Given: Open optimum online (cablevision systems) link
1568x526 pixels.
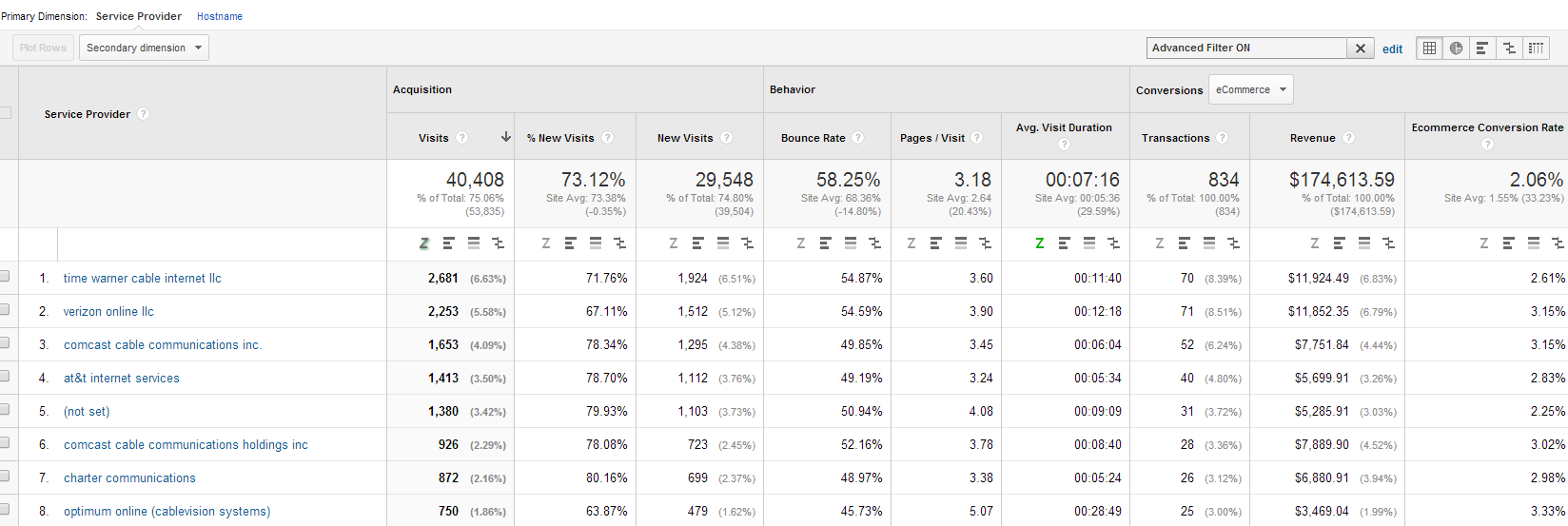Looking at the screenshot, I should tap(167, 512).
